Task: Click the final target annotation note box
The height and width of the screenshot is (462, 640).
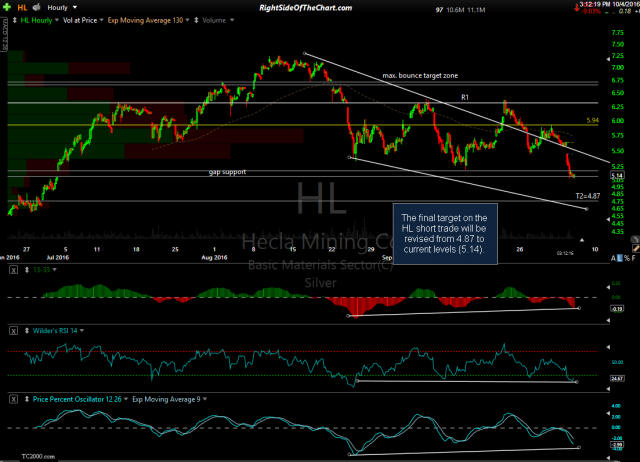Action: tap(445, 234)
